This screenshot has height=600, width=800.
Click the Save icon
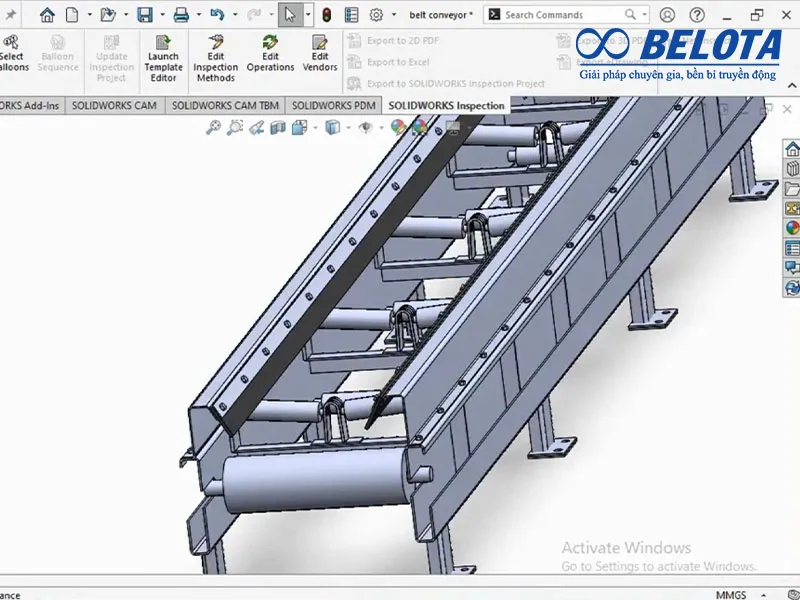145,15
